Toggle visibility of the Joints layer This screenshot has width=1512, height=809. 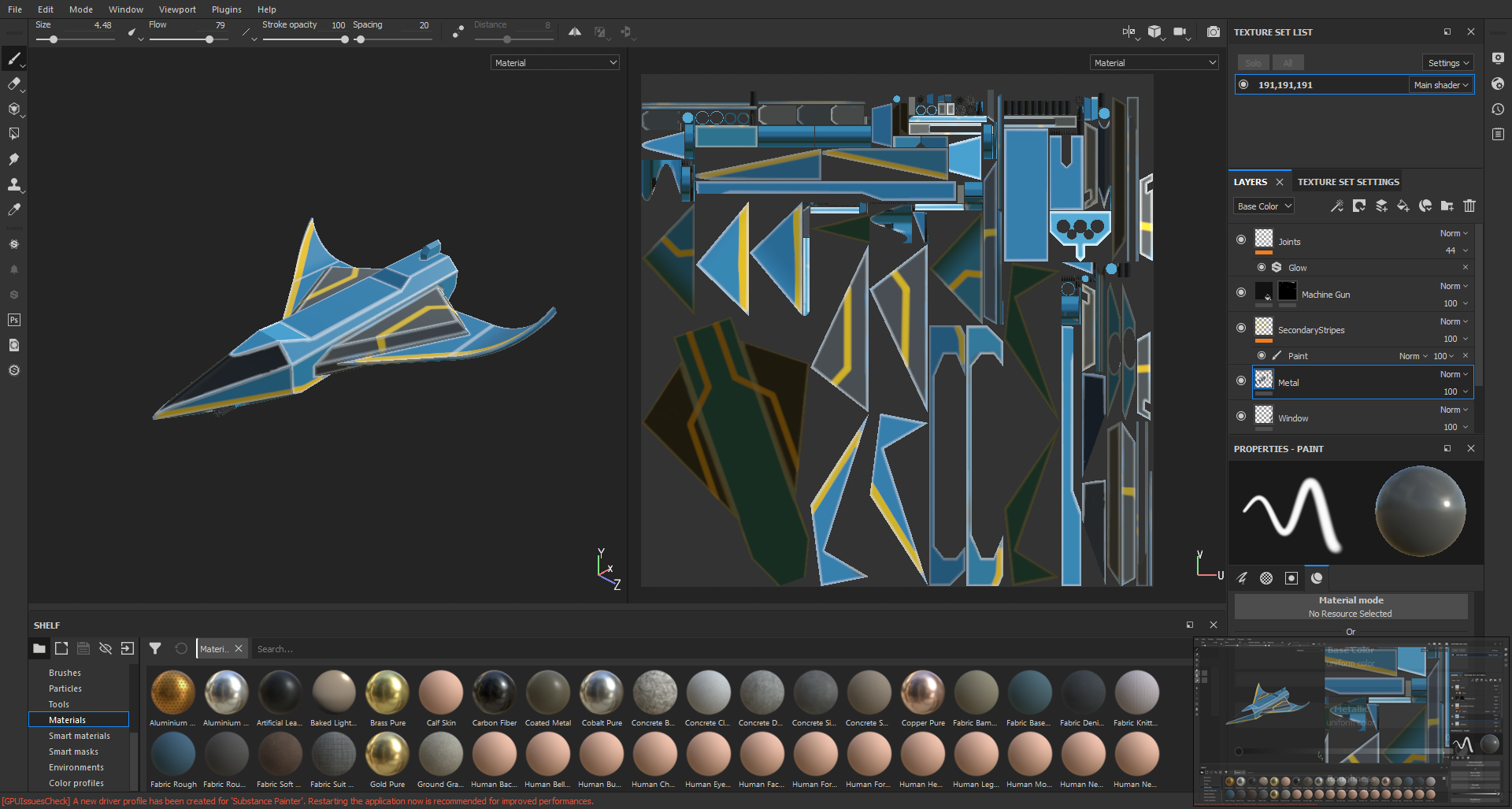[1241, 239]
